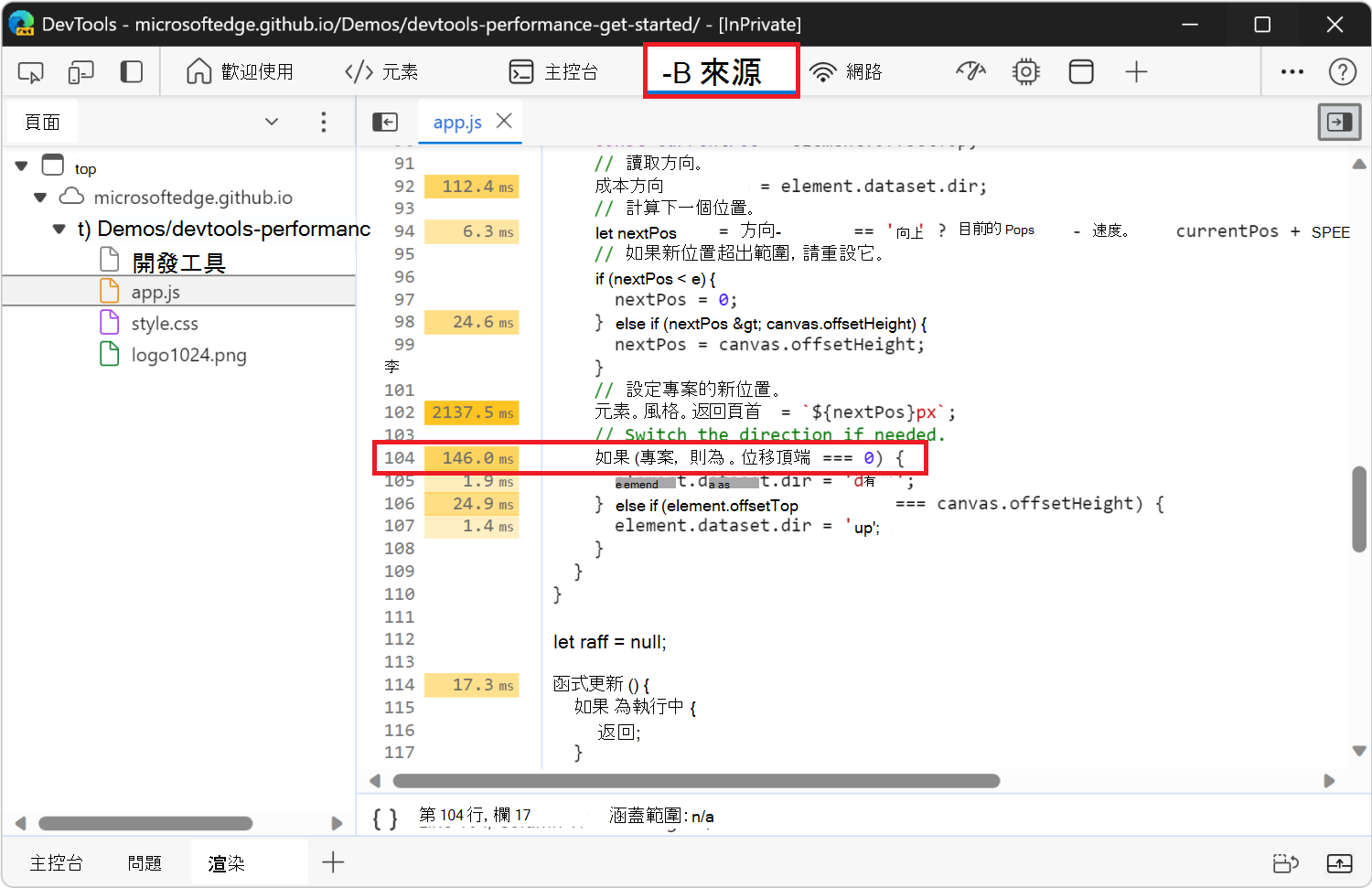Select app.js in the file tree
The width and height of the screenshot is (1372, 888).
click(x=155, y=293)
